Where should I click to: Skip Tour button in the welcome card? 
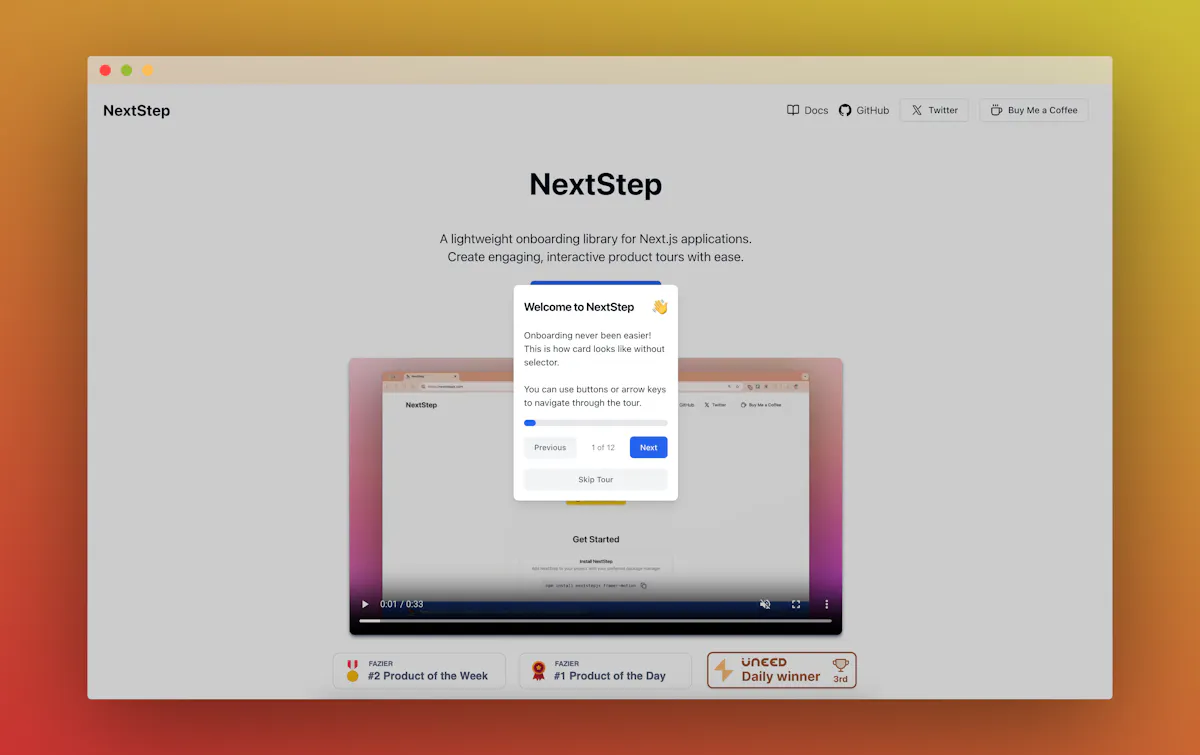[x=595, y=479]
